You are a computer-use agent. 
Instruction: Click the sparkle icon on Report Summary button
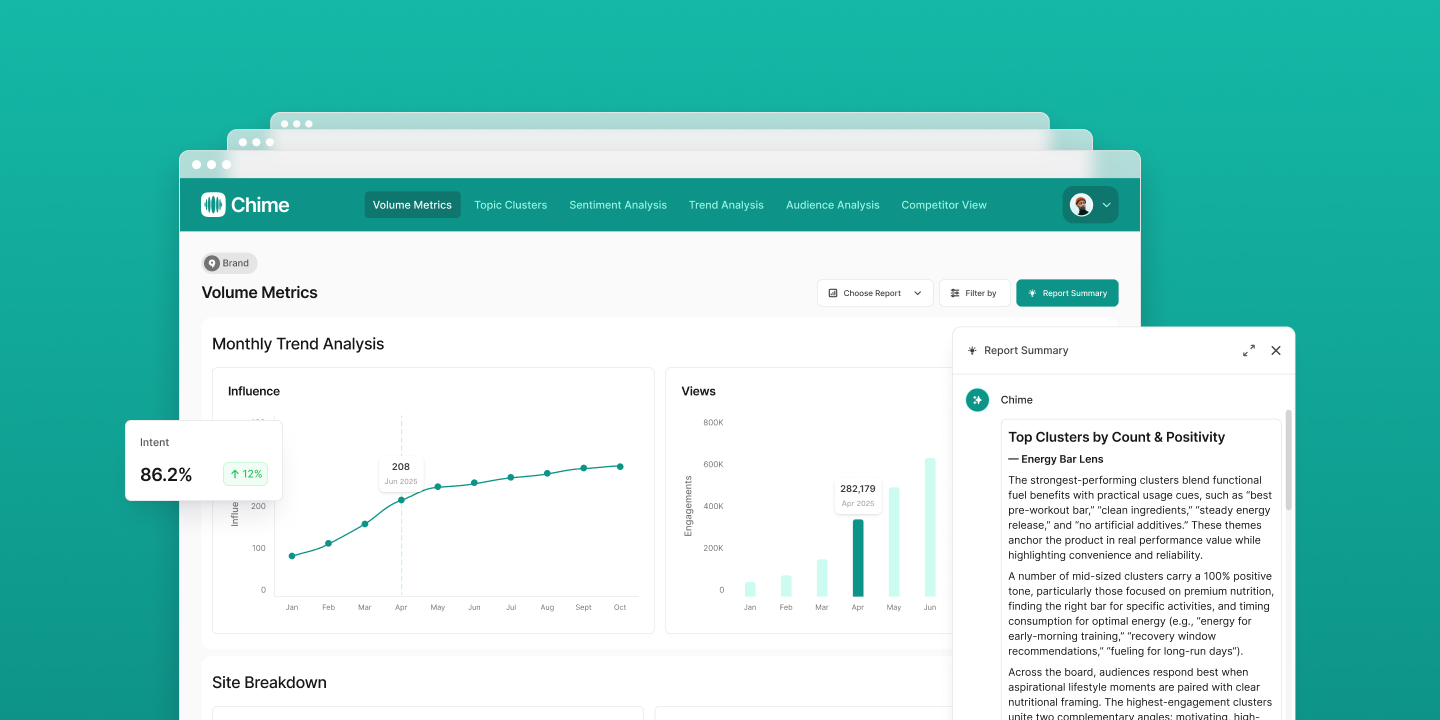pyautogui.click(x=1031, y=293)
